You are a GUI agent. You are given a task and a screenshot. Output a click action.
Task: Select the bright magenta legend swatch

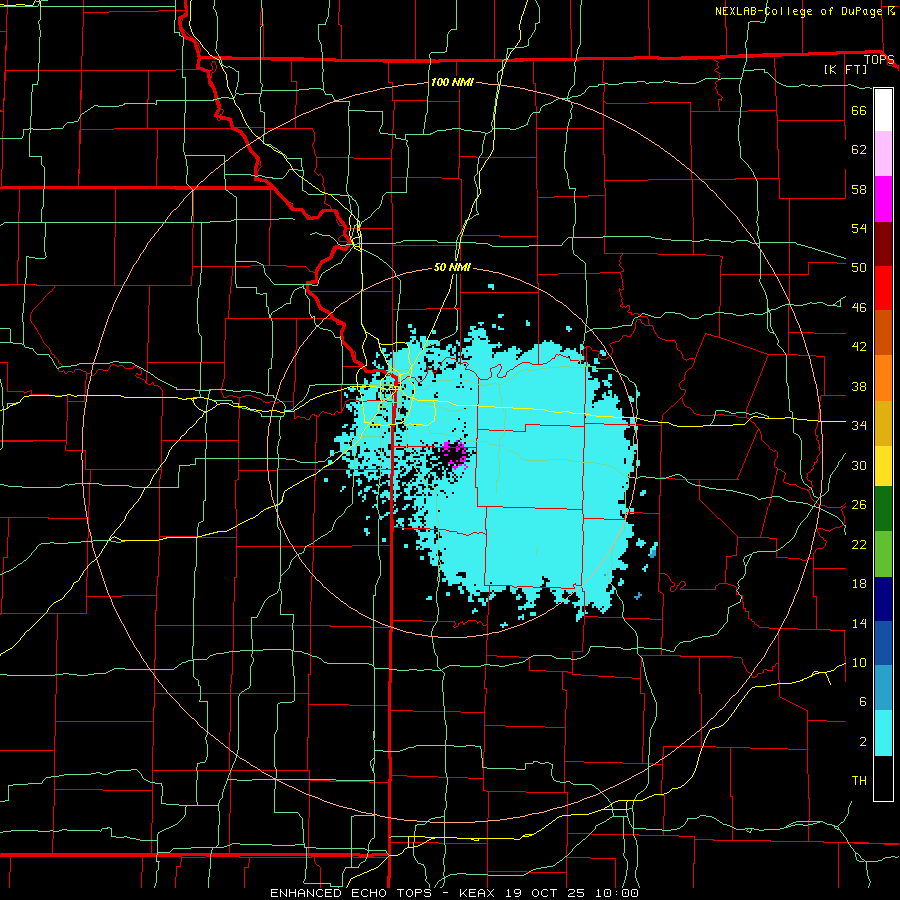point(883,199)
